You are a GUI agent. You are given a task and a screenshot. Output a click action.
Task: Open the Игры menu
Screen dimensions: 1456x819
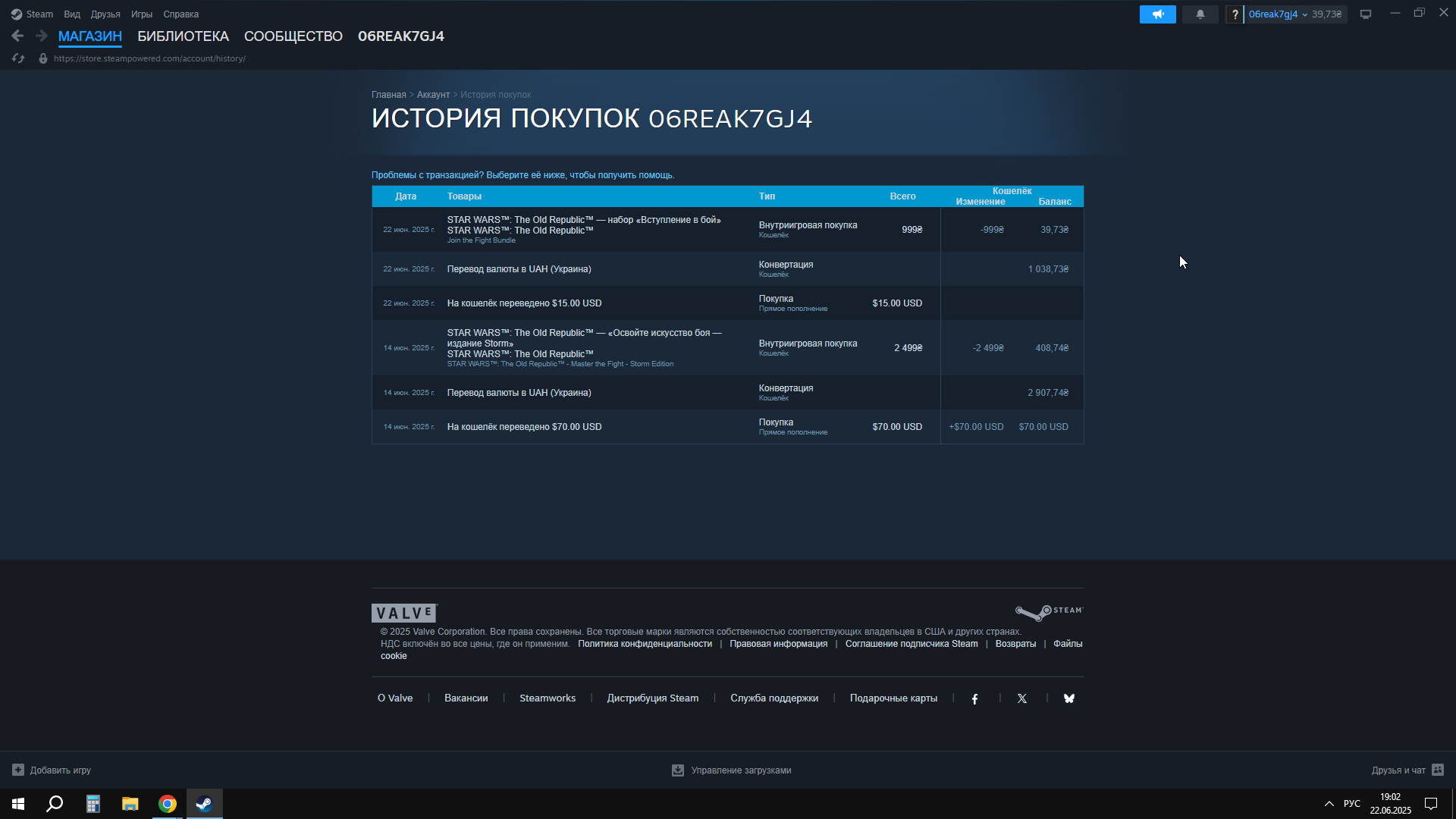(142, 14)
